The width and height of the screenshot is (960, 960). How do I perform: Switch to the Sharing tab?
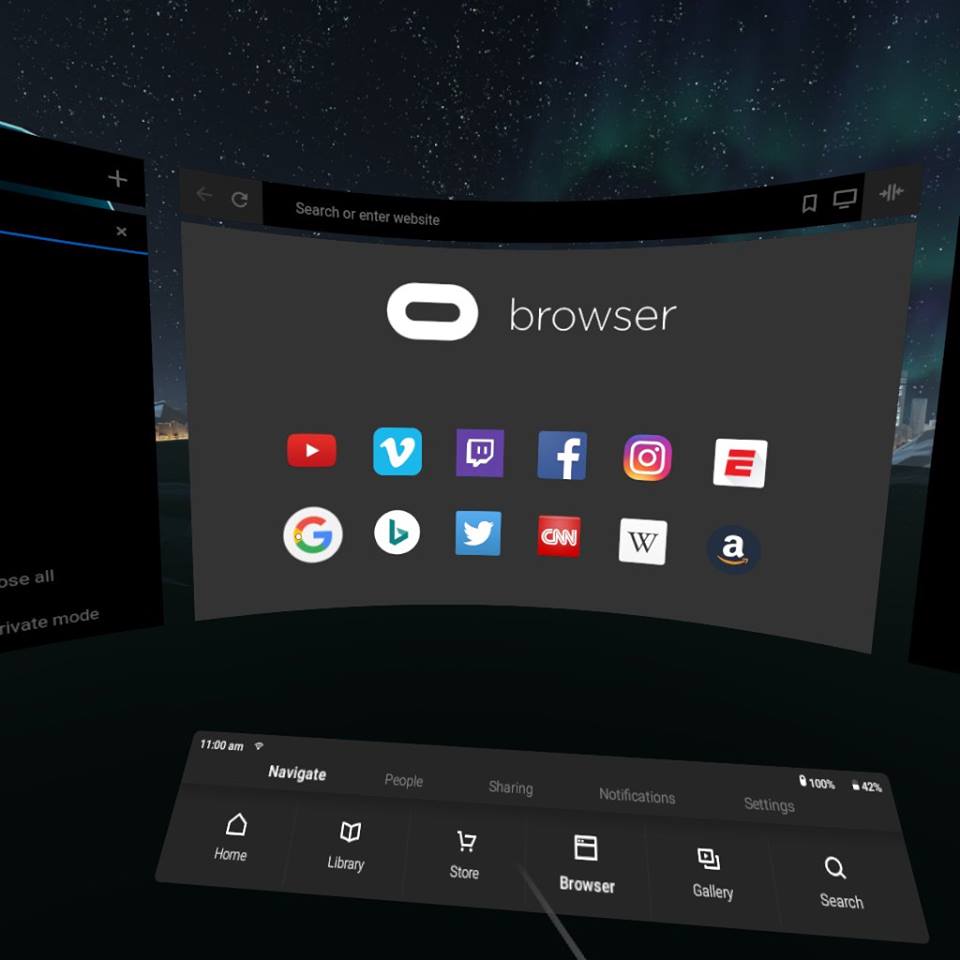[511, 787]
